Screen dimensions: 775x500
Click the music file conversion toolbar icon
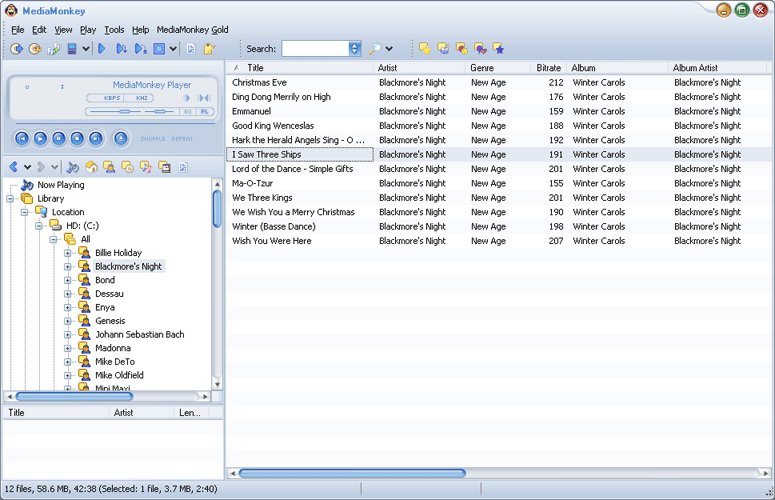tap(53, 48)
